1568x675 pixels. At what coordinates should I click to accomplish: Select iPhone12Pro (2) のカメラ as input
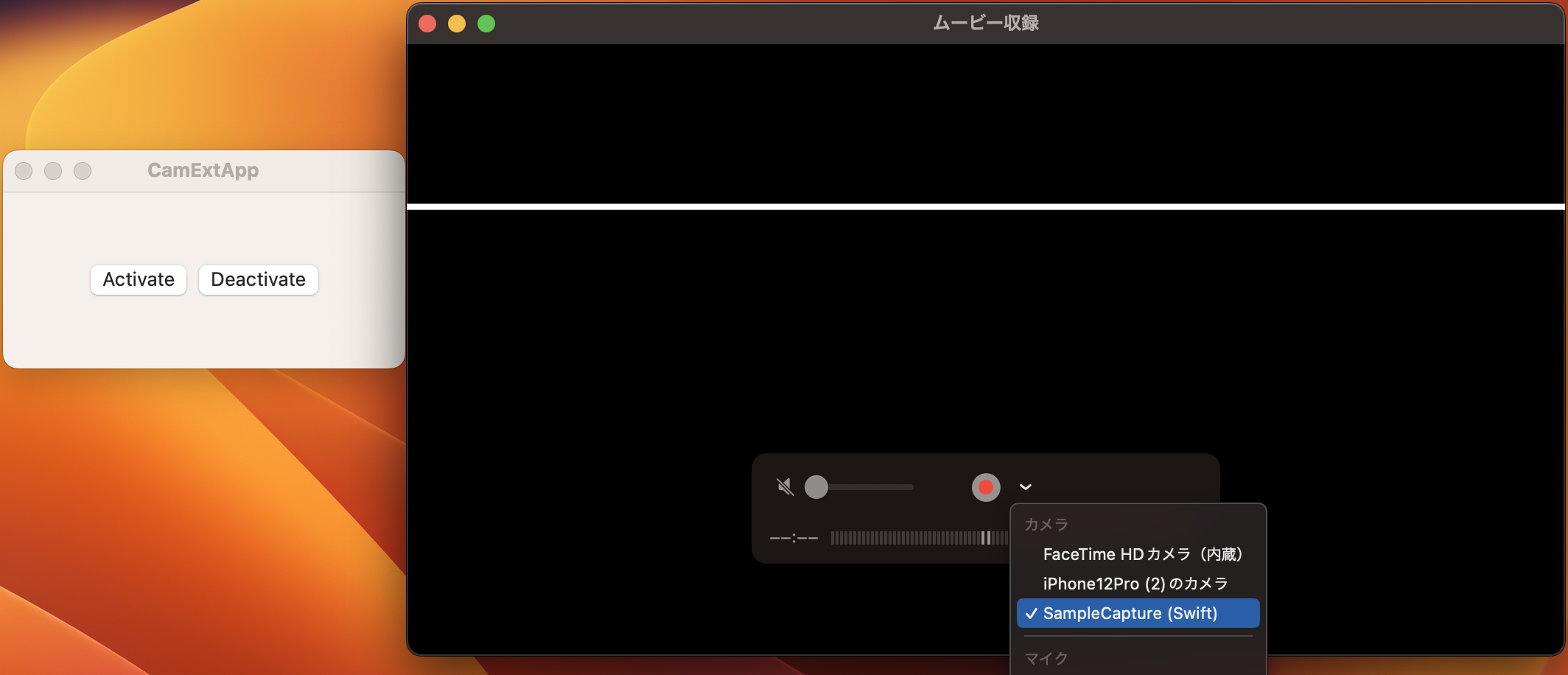1135,583
